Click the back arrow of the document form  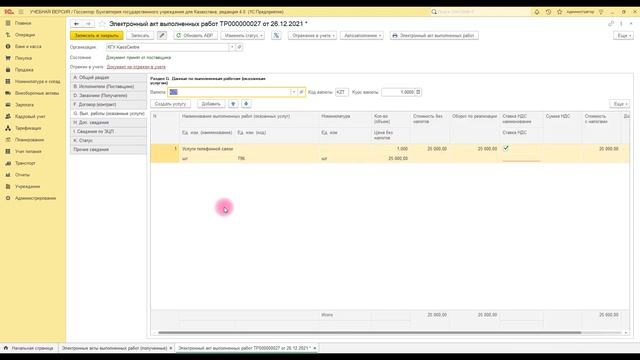(76, 24)
